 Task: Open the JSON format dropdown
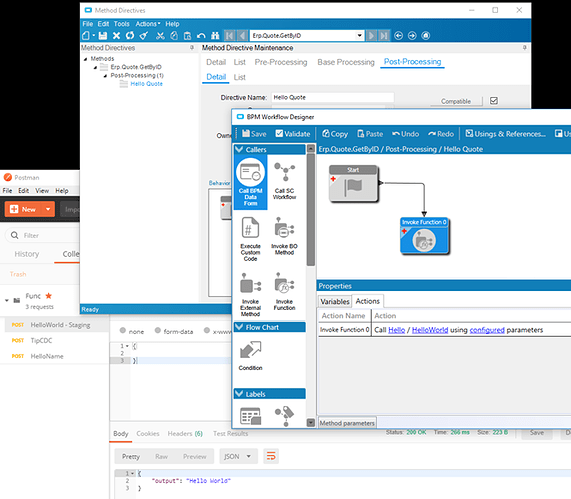click(238, 456)
